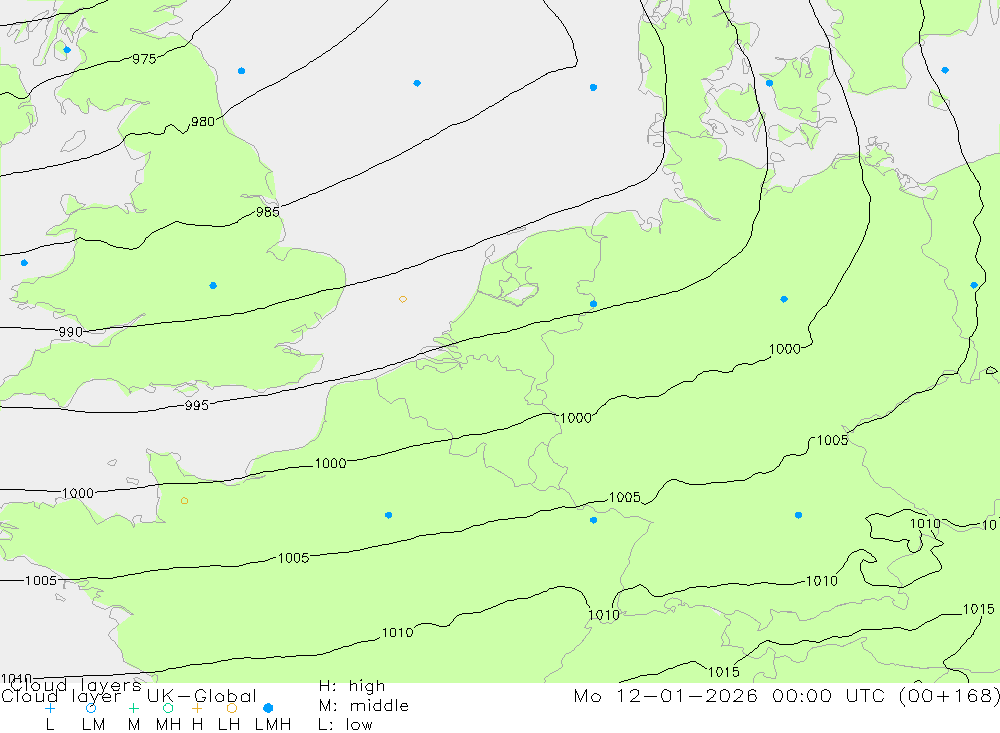This screenshot has width=1000, height=733.
Task: Select the blue dot over southern Sweden
Action: click(x=945, y=70)
